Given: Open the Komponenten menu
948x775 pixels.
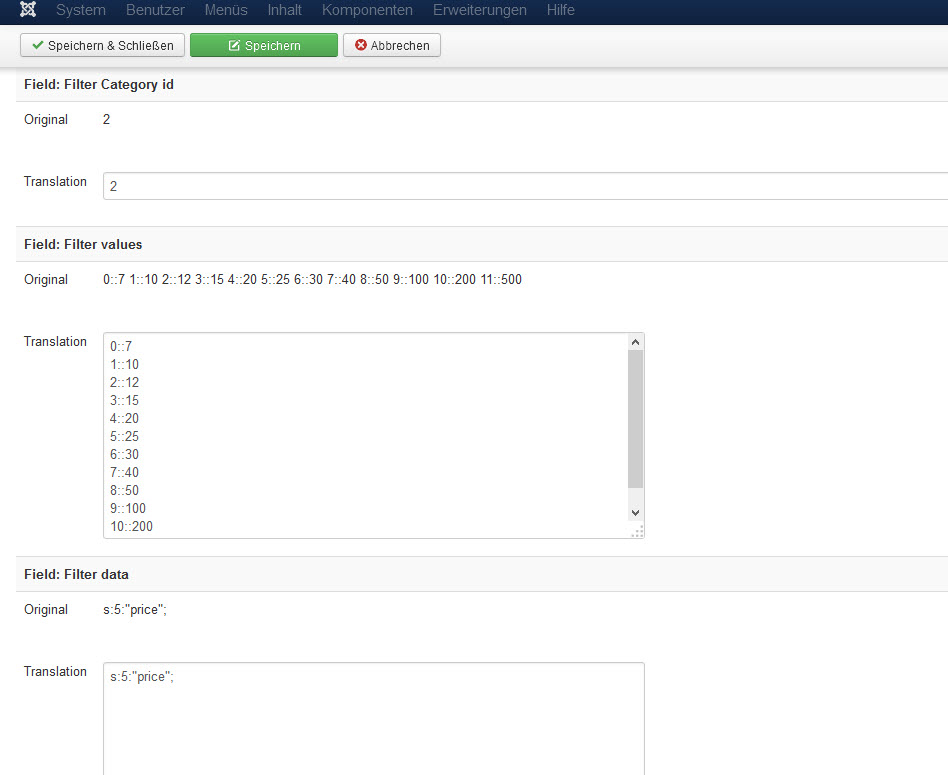Looking at the screenshot, I should point(368,10).
